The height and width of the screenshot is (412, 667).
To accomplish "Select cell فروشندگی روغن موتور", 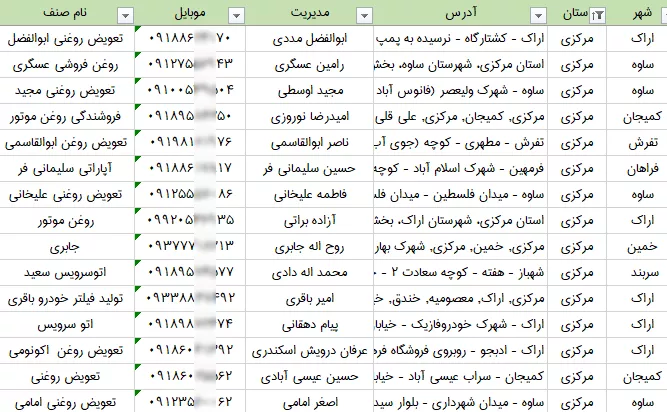I will point(67,116).
